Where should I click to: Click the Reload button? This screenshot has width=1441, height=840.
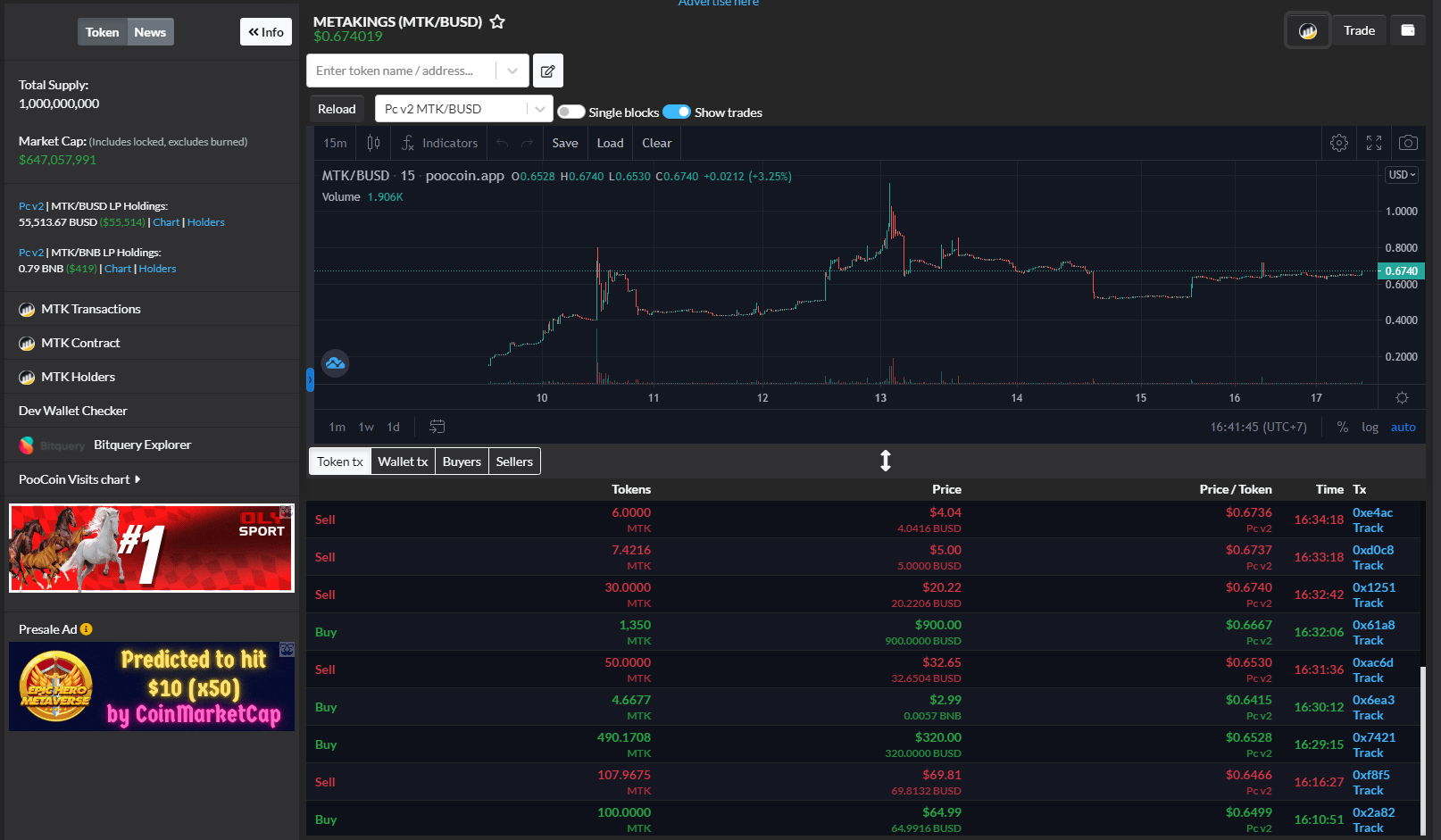point(337,109)
